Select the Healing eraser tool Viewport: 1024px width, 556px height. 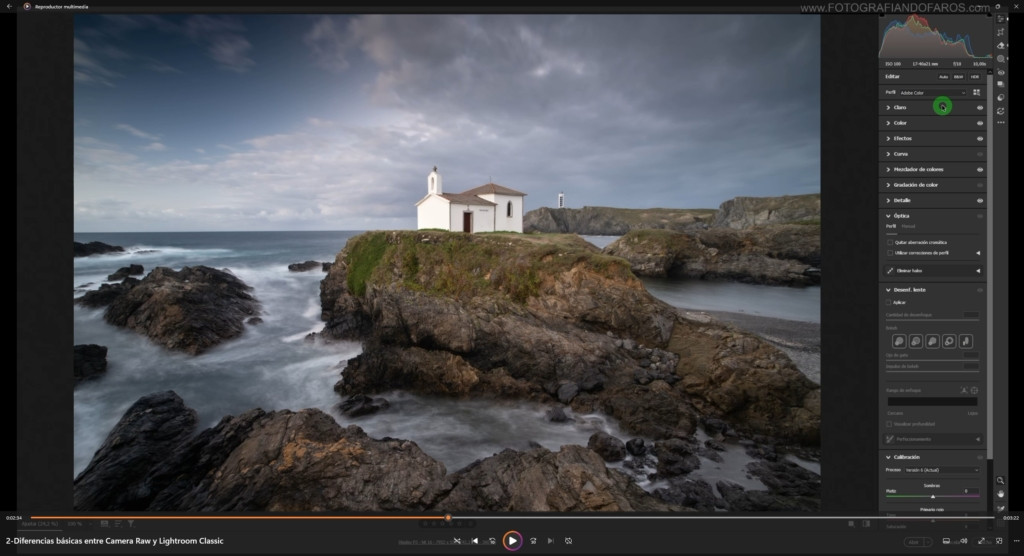pos(1000,46)
